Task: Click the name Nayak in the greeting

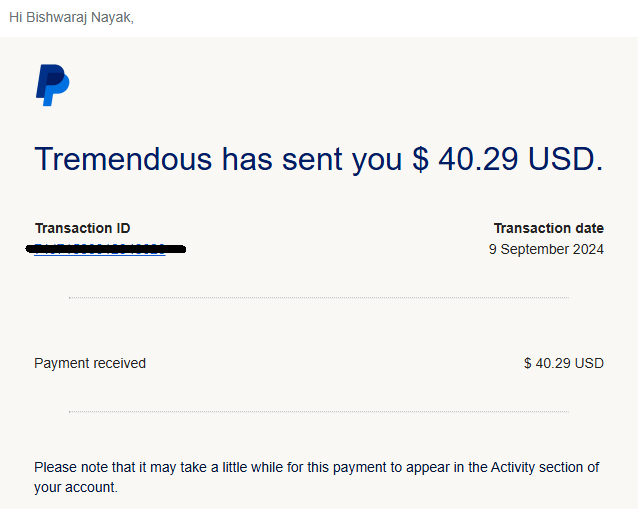Action: pos(111,17)
